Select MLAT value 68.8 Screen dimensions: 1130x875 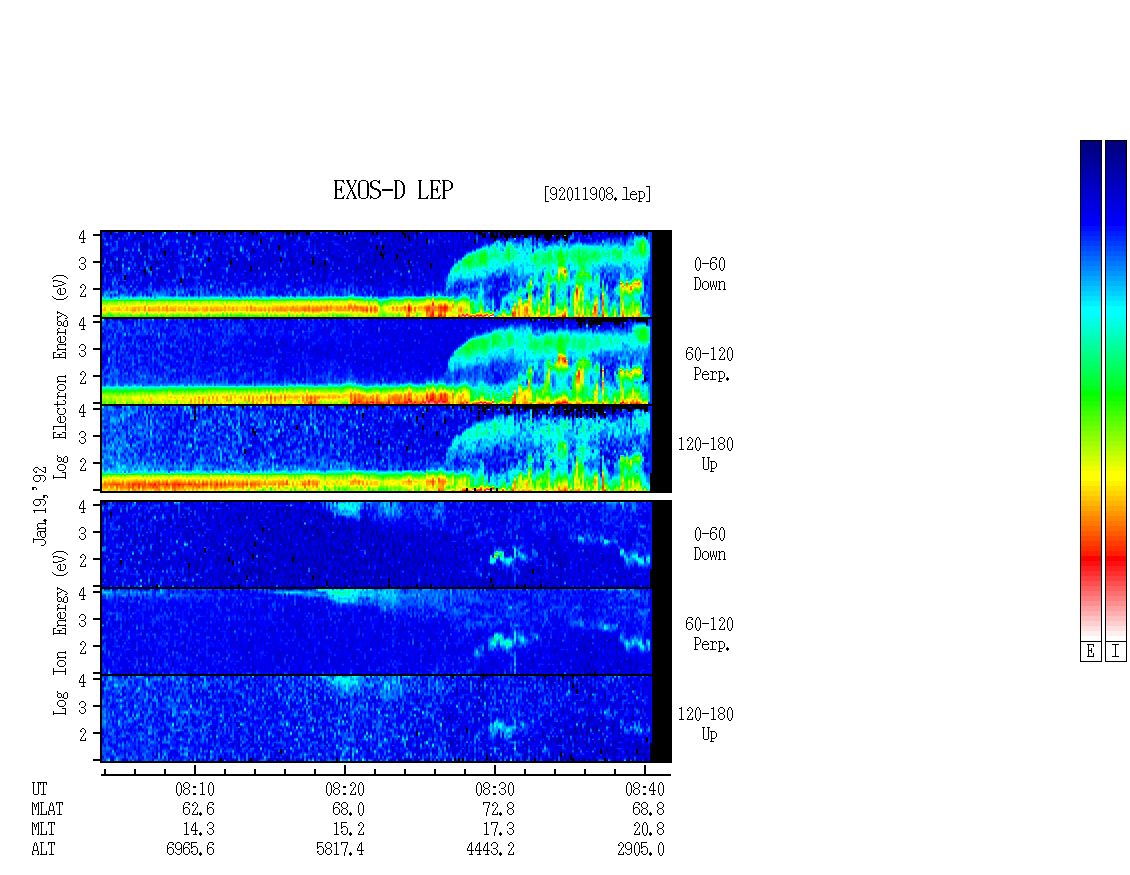pyautogui.click(x=649, y=809)
